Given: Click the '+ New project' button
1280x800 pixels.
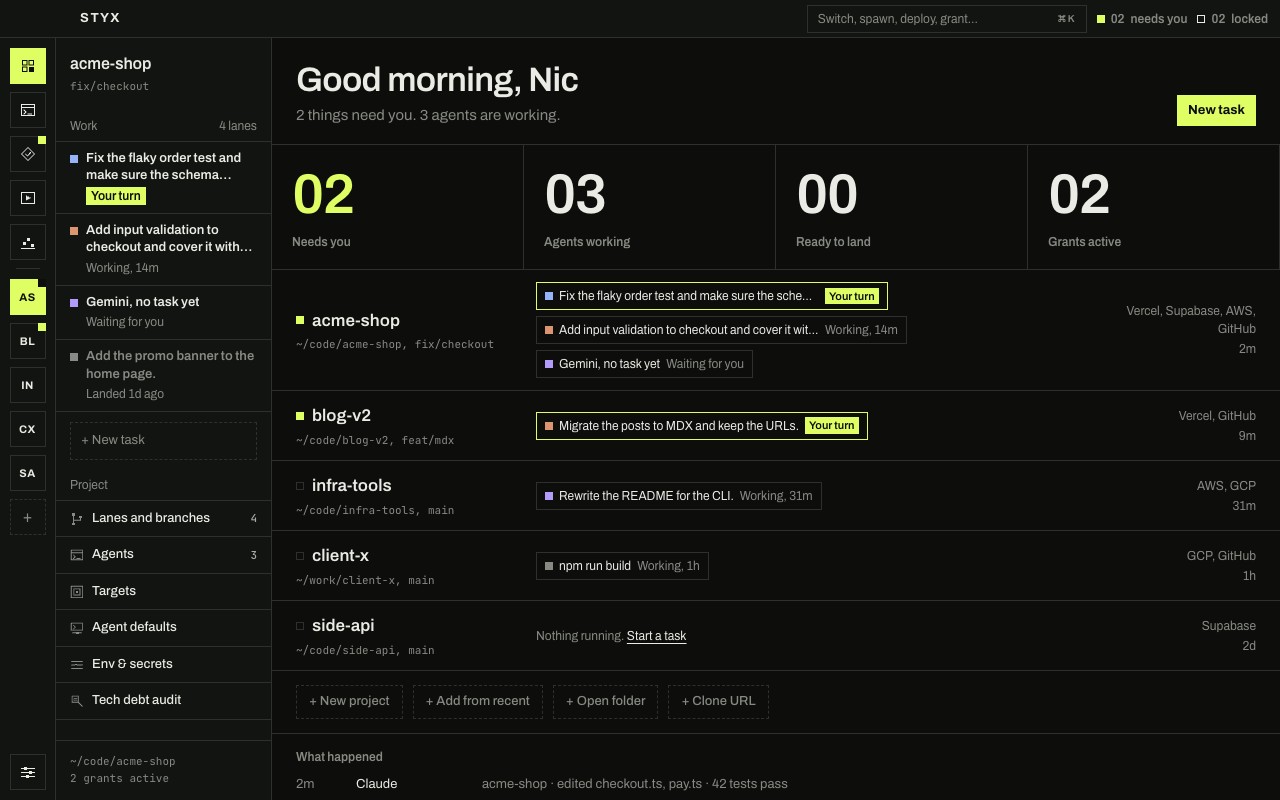Looking at the screenshot, I should [349, 701].
